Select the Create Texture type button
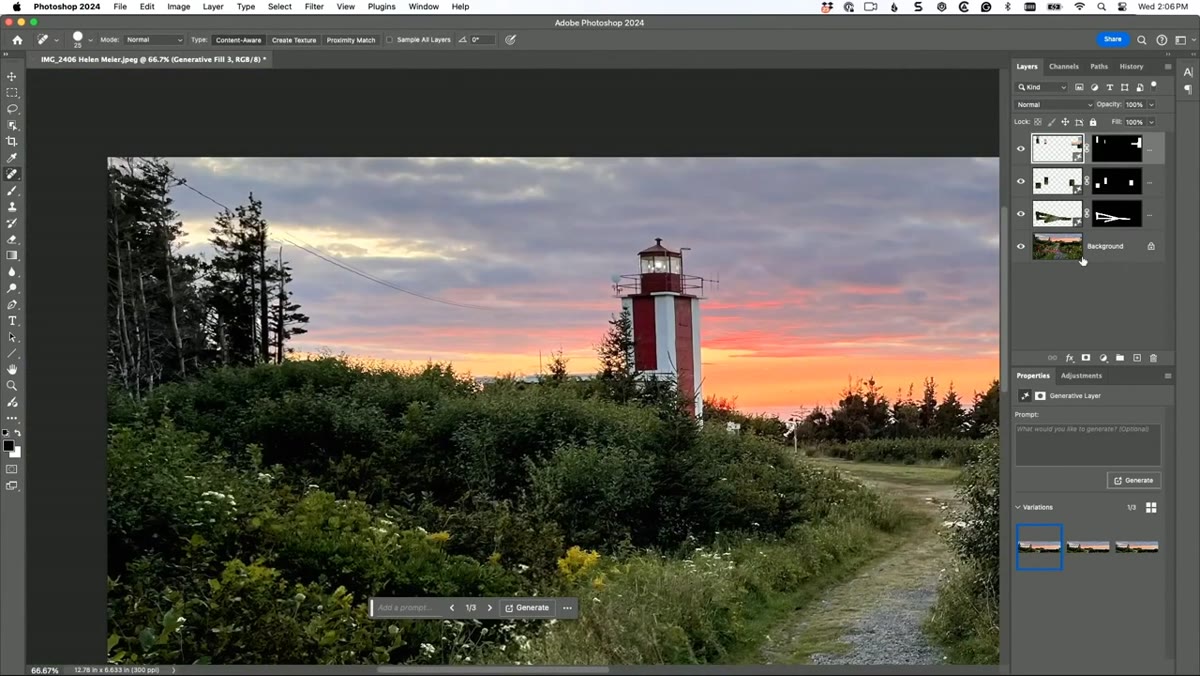Image resolution: width=1200 pixels, height=676 pixels. (294, 40)
